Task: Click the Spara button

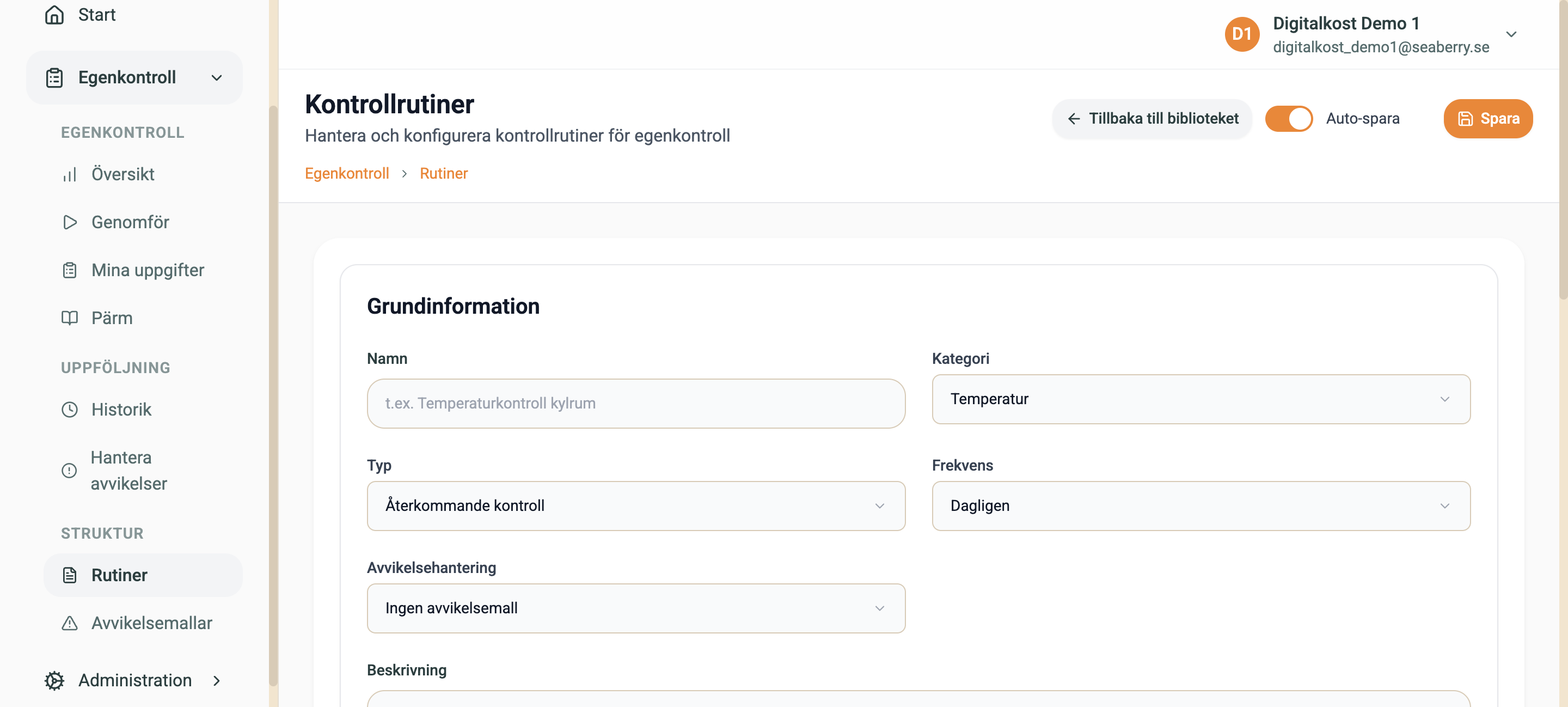Action: (x=1487, y=119)
